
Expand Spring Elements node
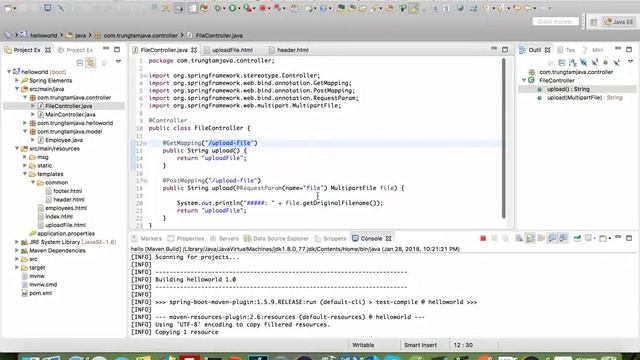coord(17,80)
